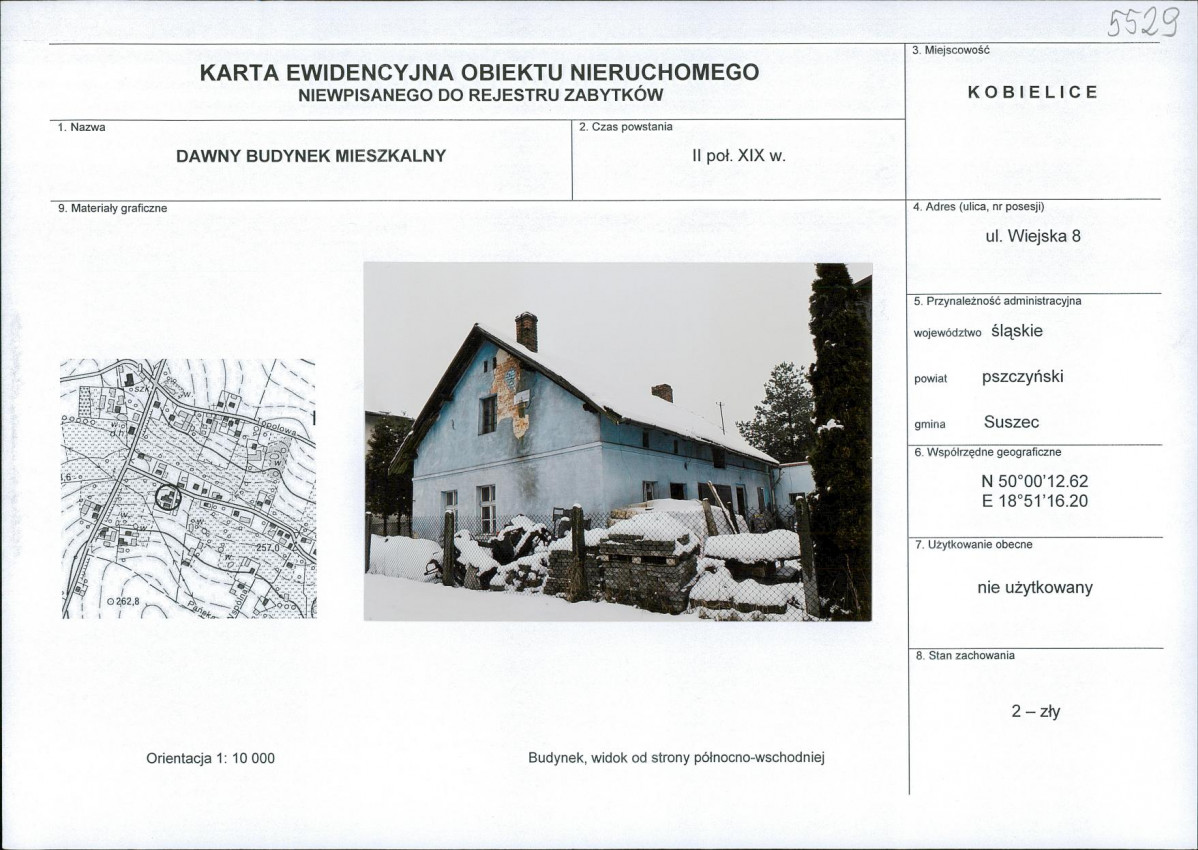The width and height of the screenshot is (1198, 850).
Task: Click the voivodeship value "śląskie"
Action: 1016,331
